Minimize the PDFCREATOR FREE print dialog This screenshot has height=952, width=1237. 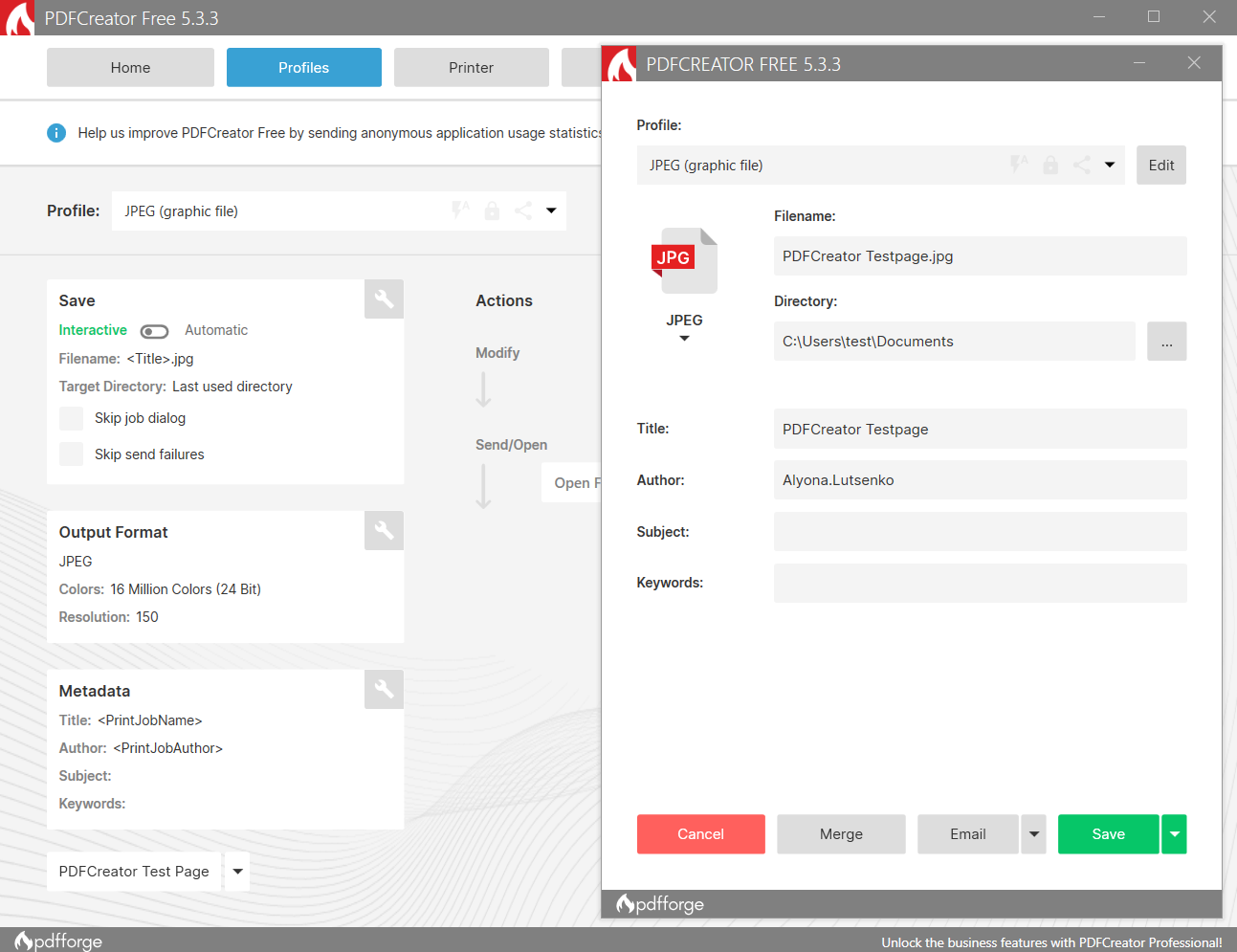(x=1139, y=63)
